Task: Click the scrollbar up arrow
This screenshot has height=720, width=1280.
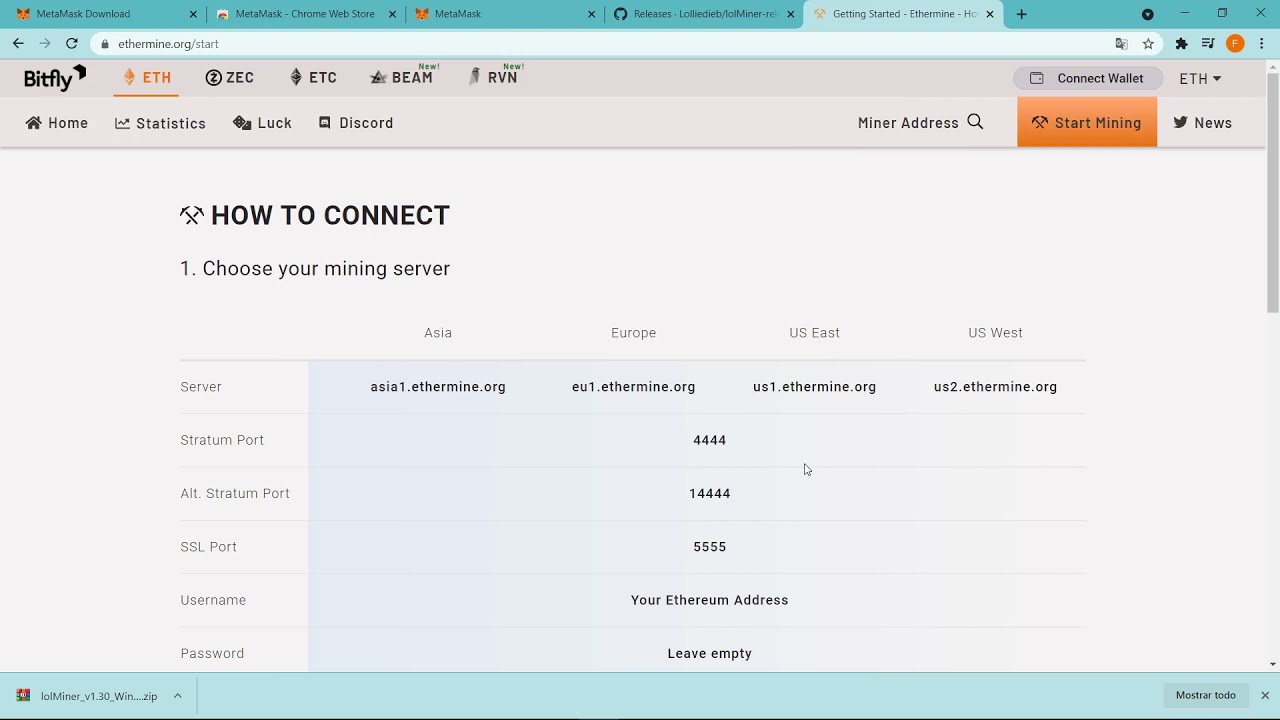Action: tap(1272, 67)
